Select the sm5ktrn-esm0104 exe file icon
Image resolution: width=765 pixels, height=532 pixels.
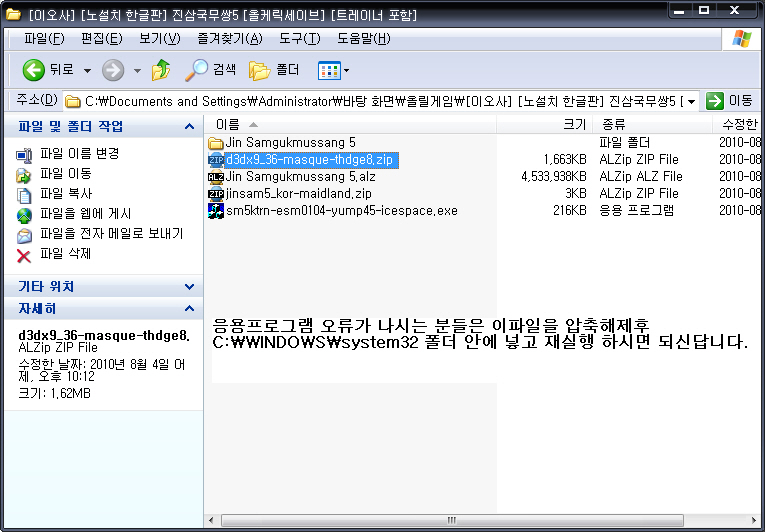tap(215, 211)
